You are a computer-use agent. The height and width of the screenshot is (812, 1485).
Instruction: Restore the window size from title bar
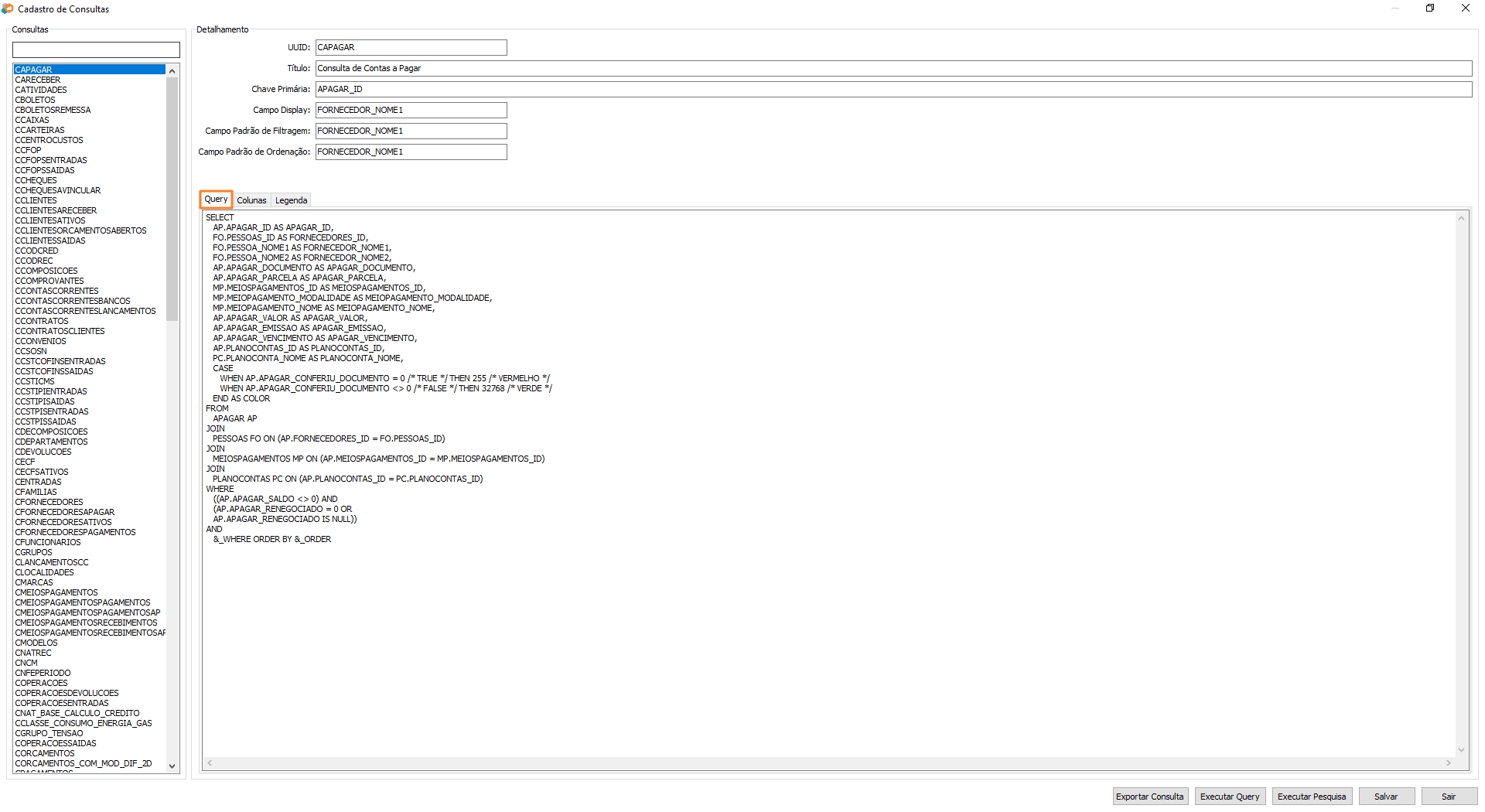1430,9
